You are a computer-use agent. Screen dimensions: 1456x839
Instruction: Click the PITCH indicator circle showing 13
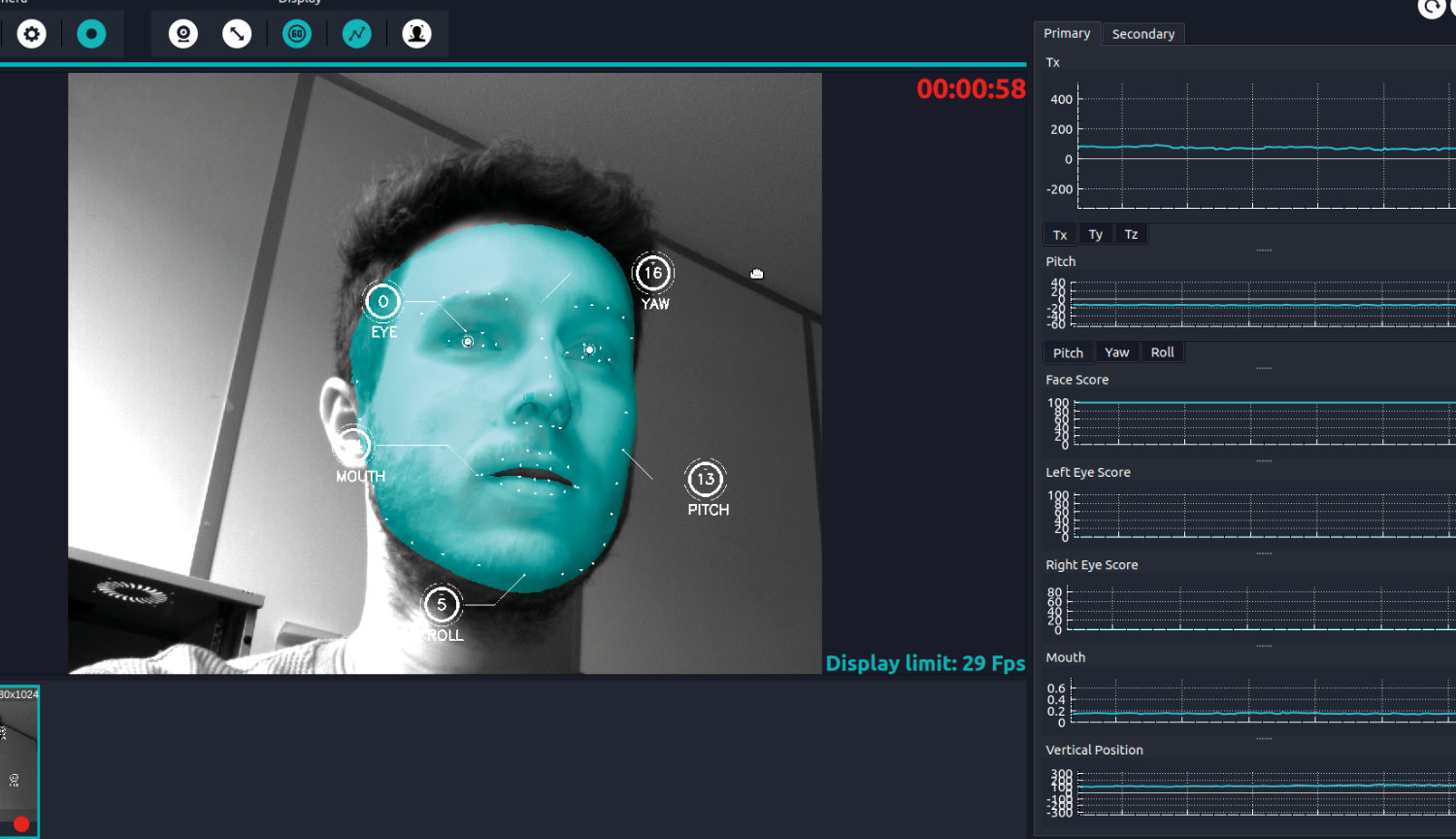coord(706,480)
